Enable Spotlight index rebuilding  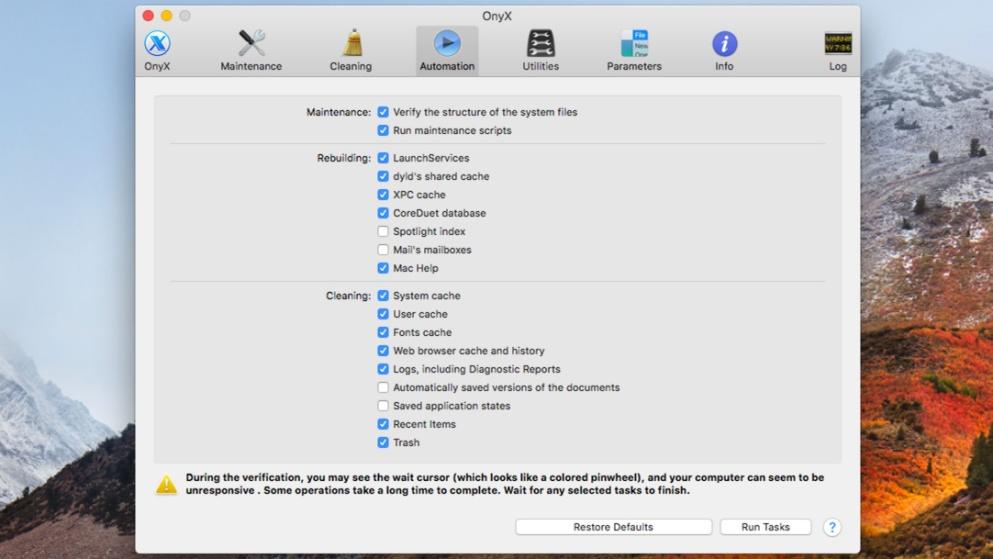point(383,231)
